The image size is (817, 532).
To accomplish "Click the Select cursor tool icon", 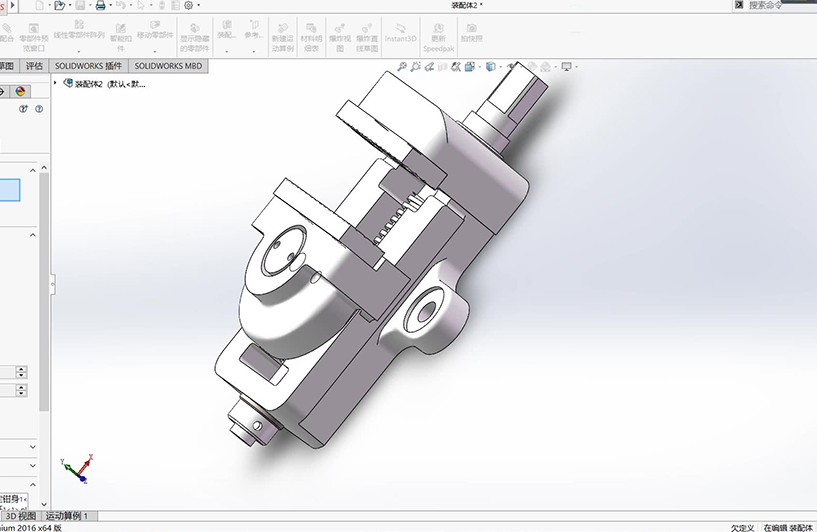I will coord(141,5).
